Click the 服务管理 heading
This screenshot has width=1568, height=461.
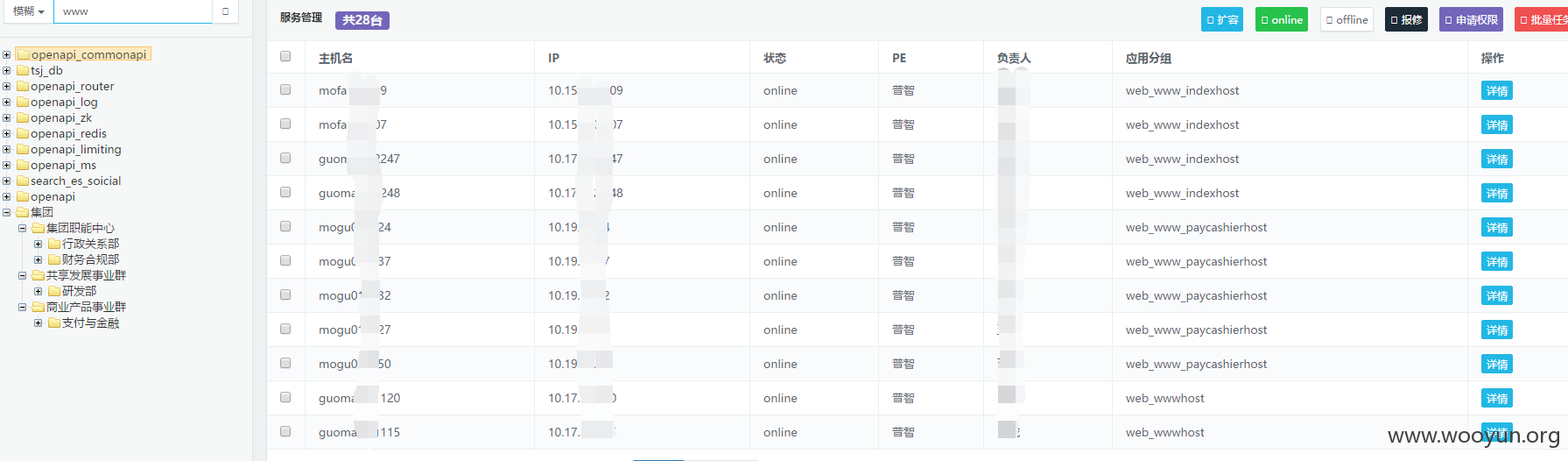click(301, 18)
